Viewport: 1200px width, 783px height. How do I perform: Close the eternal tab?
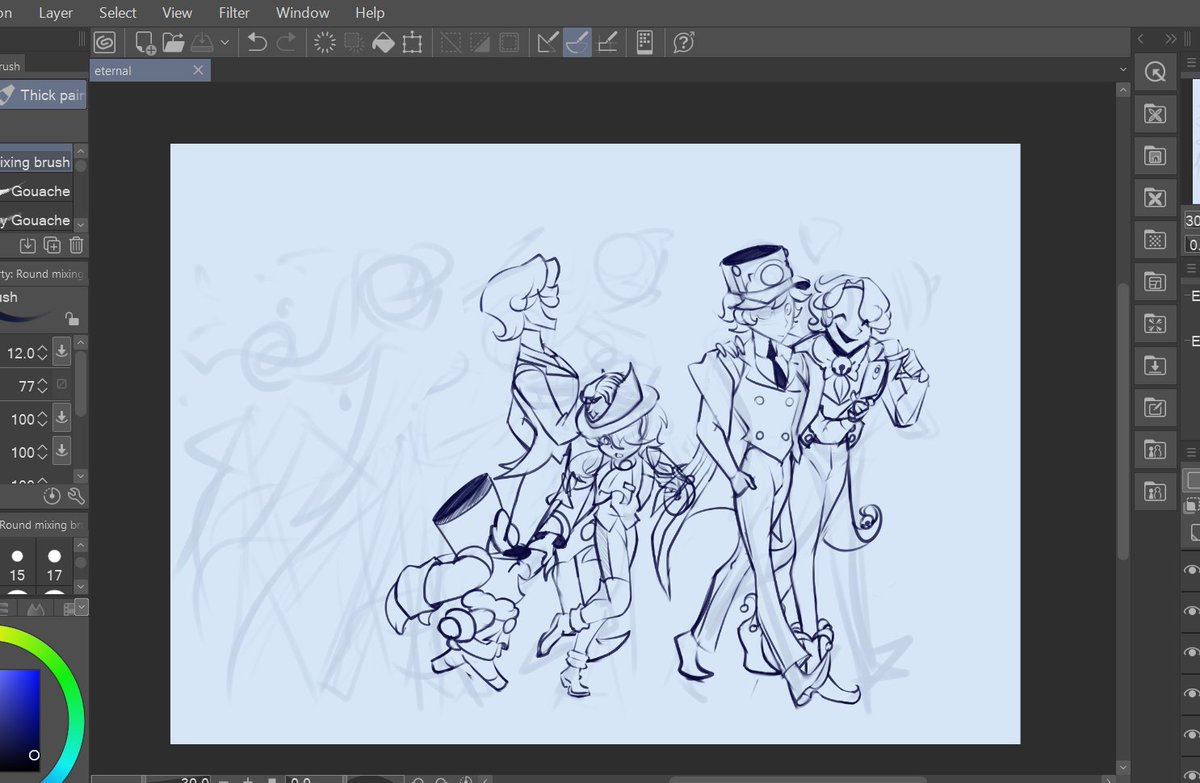(x=198, y=70)
